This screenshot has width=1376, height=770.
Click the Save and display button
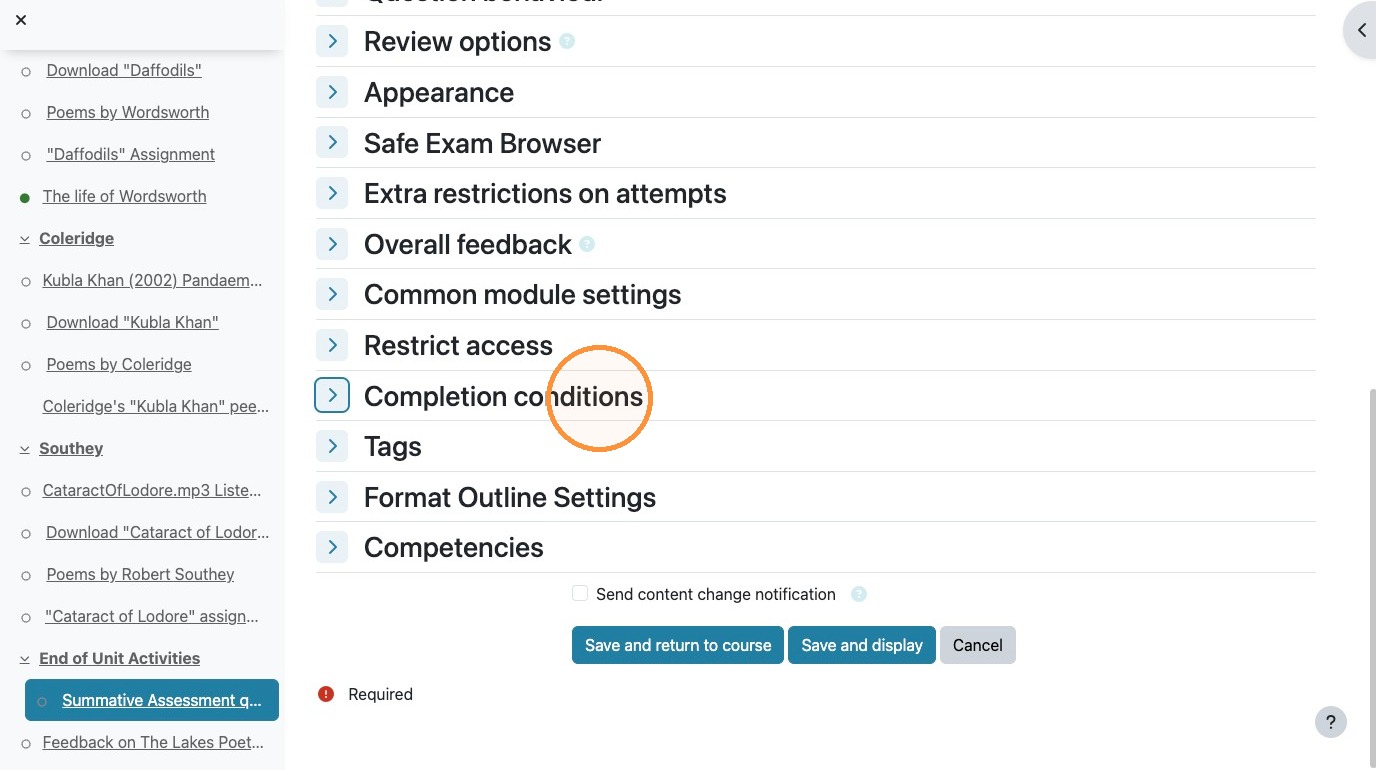(x=862, y=645)
